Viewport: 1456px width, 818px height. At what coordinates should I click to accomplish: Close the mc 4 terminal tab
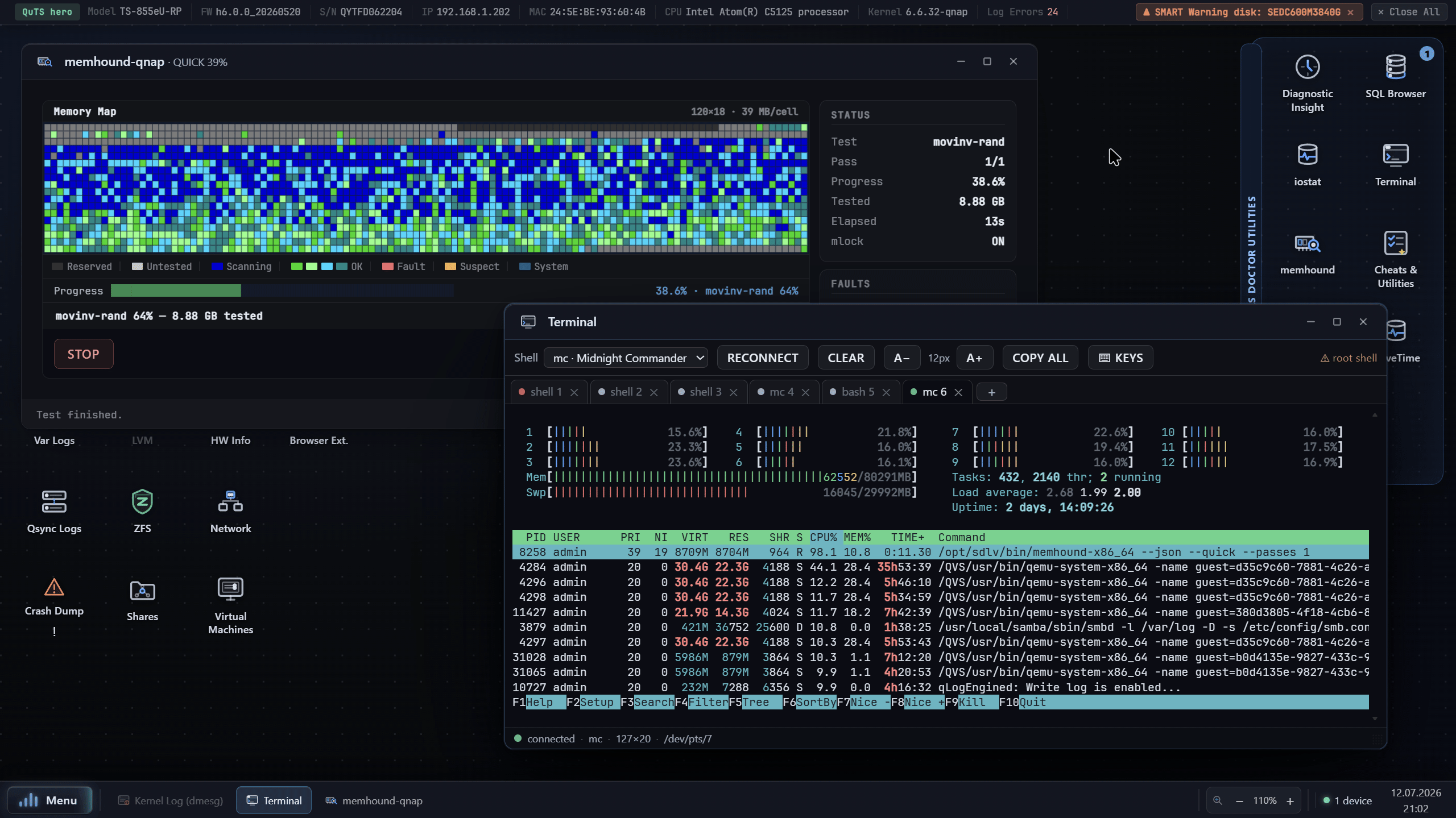[805, 392]
